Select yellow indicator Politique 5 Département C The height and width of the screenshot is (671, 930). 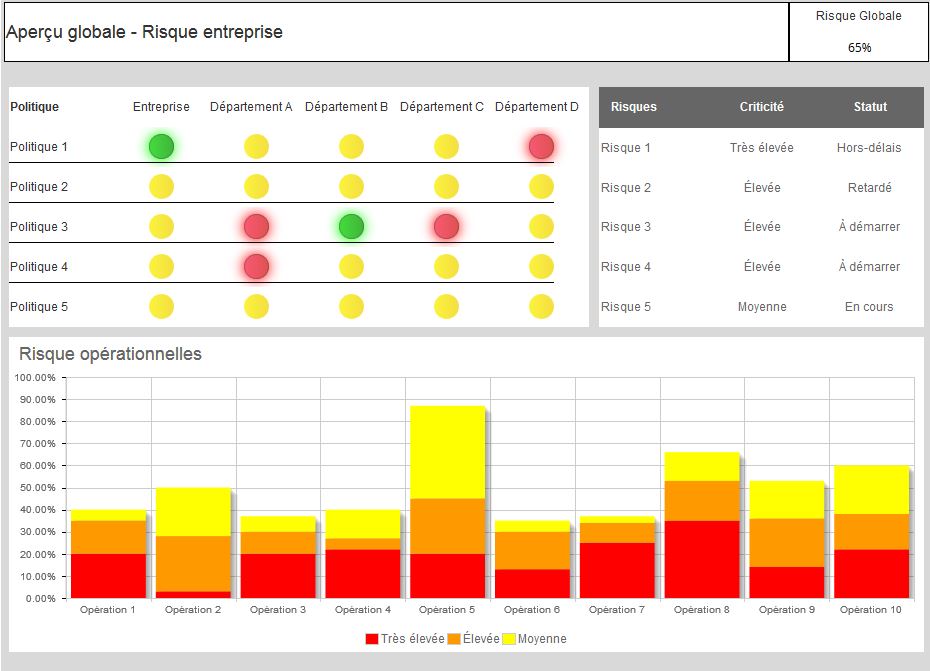446,307
